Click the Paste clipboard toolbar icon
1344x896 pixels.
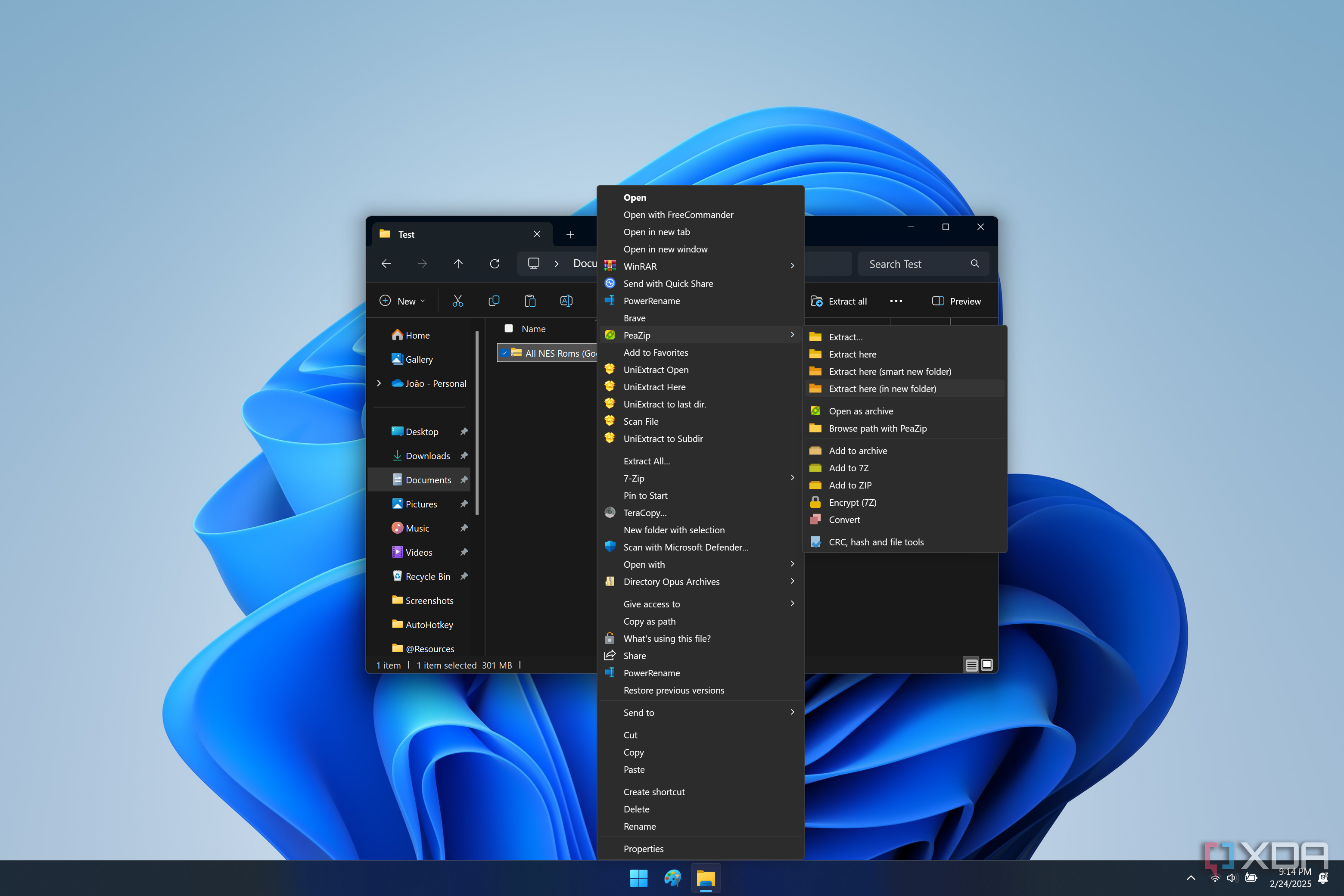click(x=530, y=301)
